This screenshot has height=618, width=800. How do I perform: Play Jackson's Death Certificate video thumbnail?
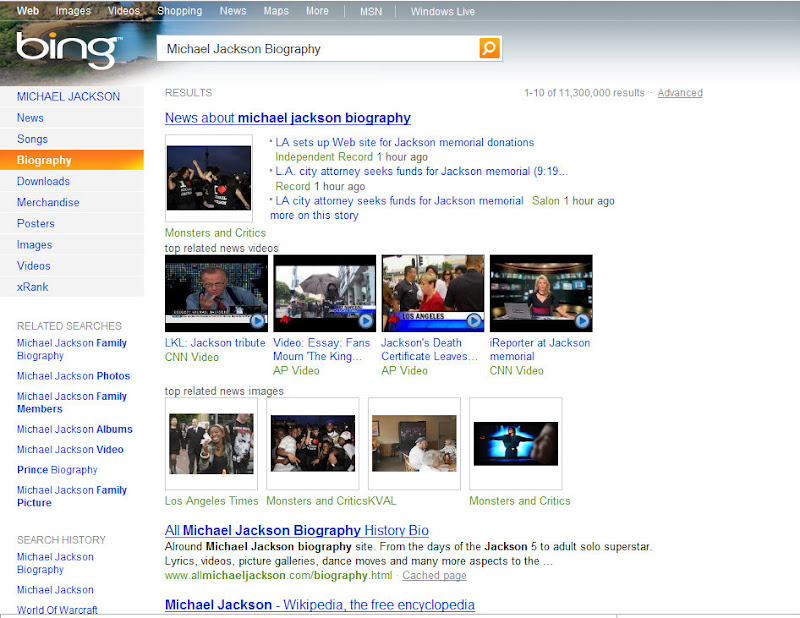[x=433, y=293]
